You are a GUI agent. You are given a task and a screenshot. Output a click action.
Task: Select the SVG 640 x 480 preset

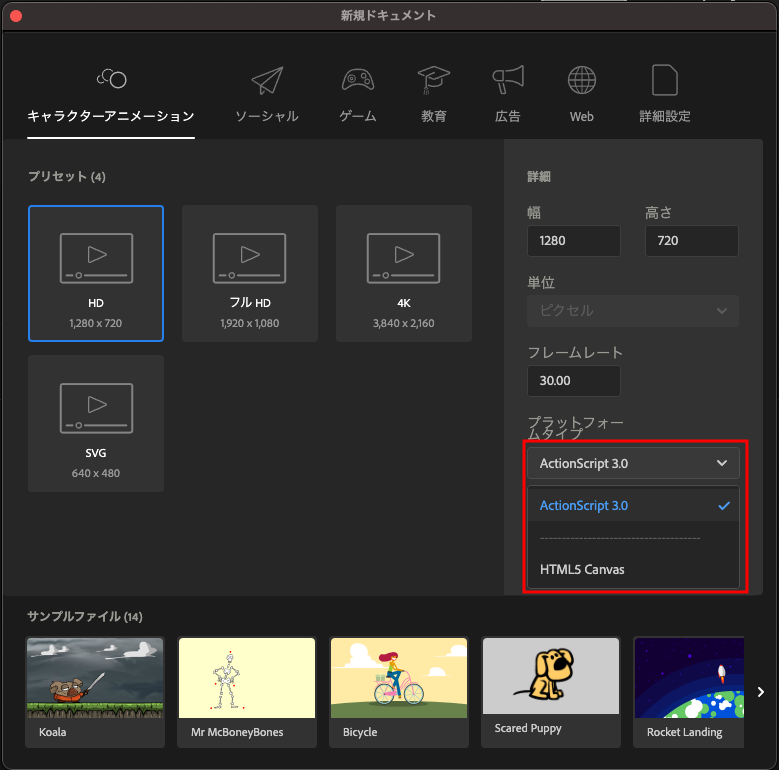[x=96, y=423]
